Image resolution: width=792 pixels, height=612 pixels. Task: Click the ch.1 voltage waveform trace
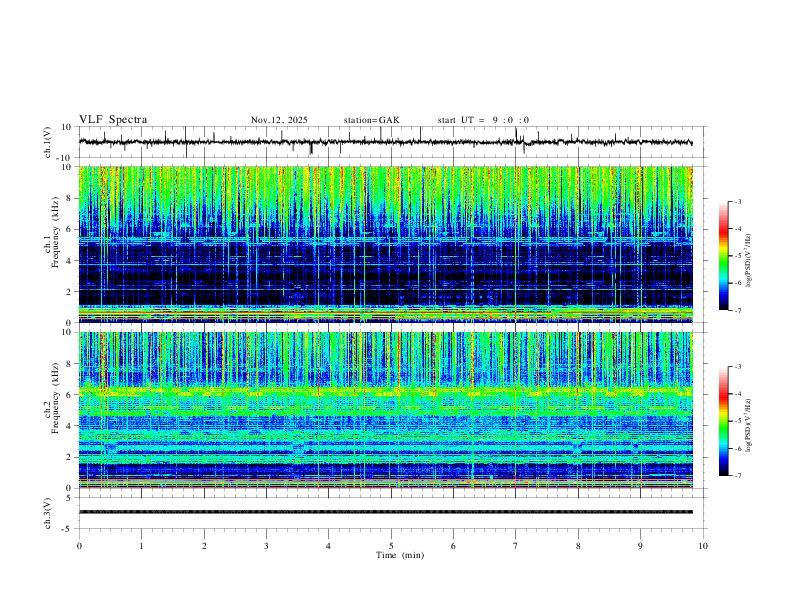[385, 142]
